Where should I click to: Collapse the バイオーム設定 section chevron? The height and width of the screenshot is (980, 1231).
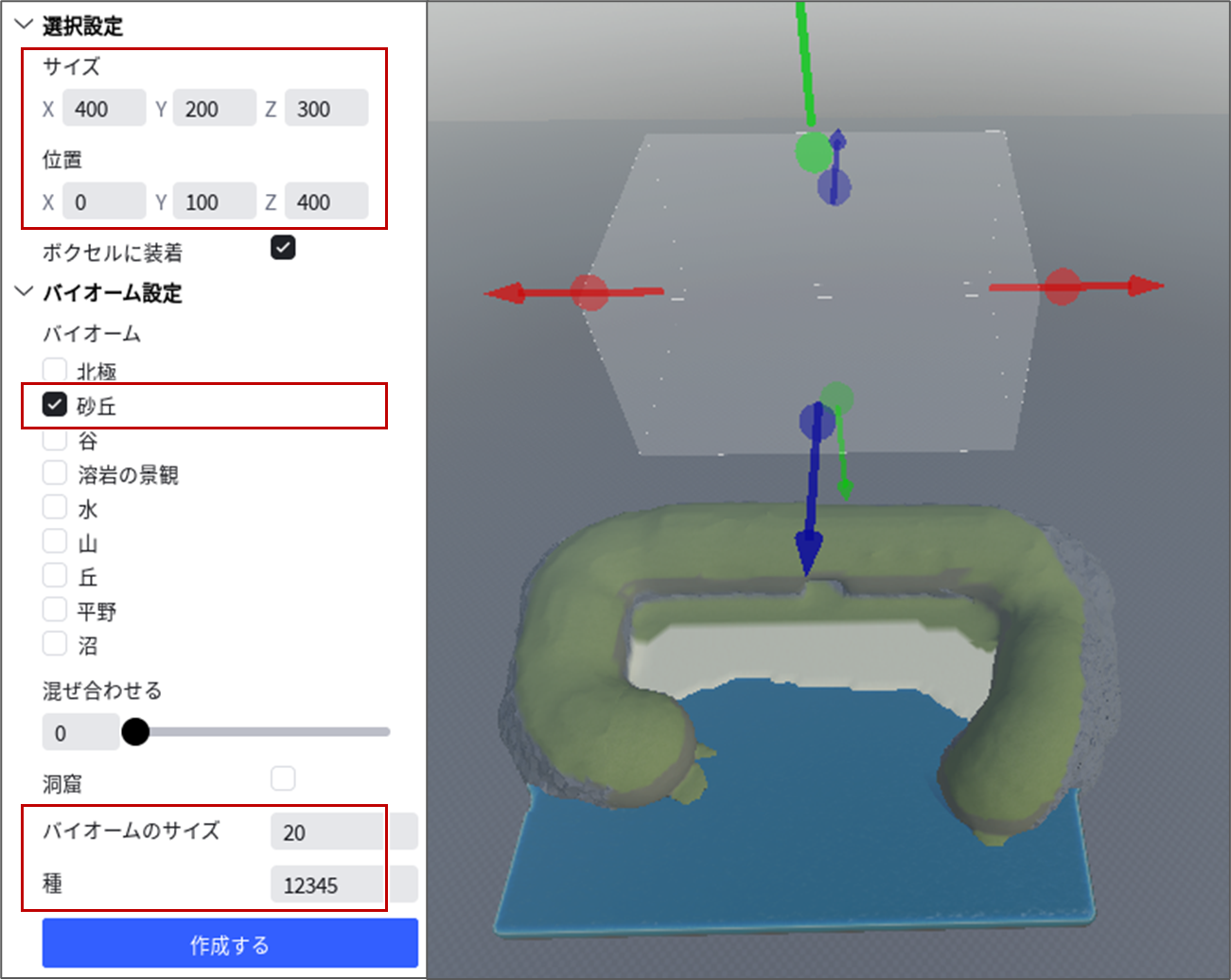tap(24, 291)
